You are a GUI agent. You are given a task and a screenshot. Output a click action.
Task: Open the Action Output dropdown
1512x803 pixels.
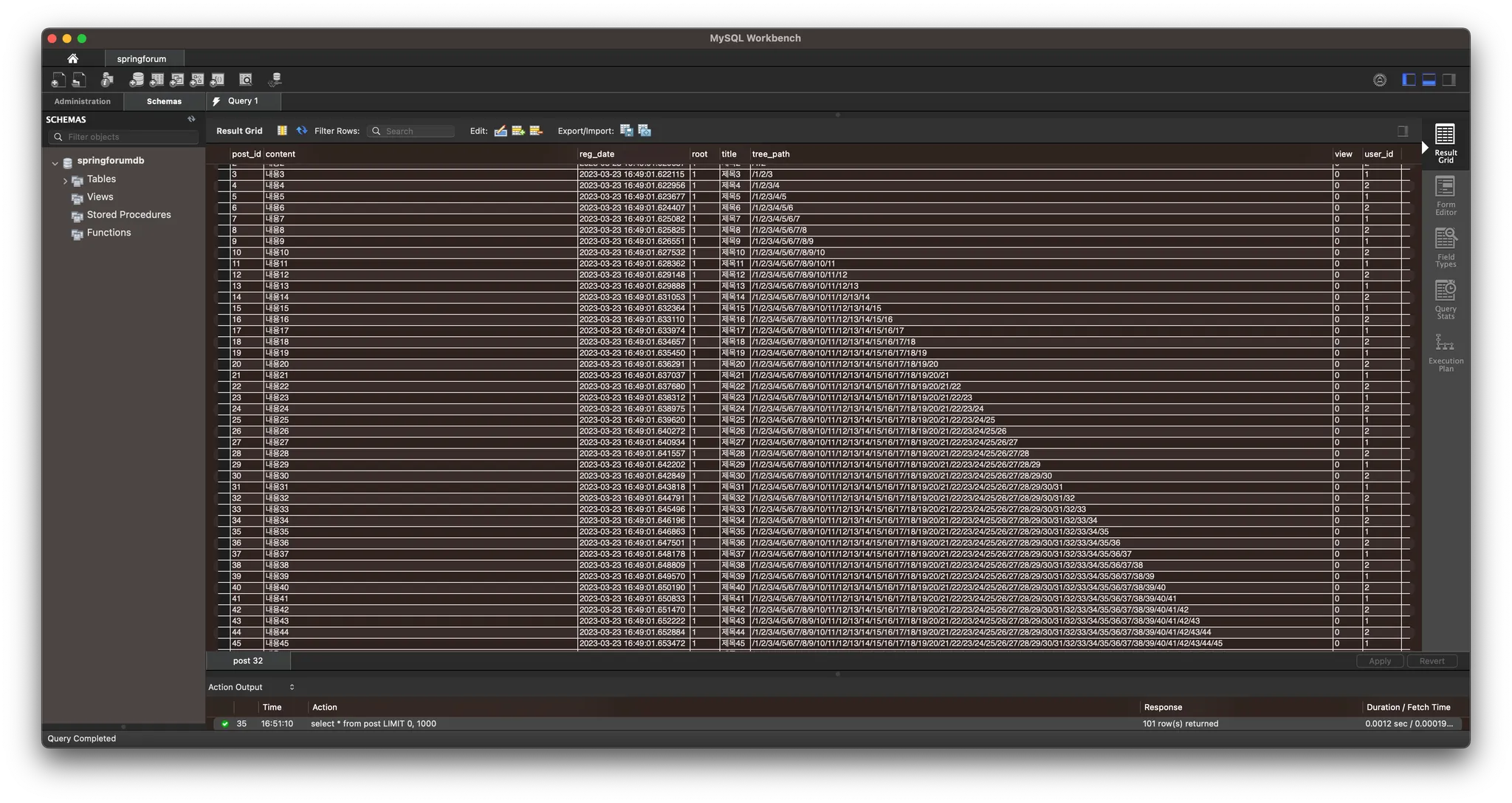tap(251, 687)
